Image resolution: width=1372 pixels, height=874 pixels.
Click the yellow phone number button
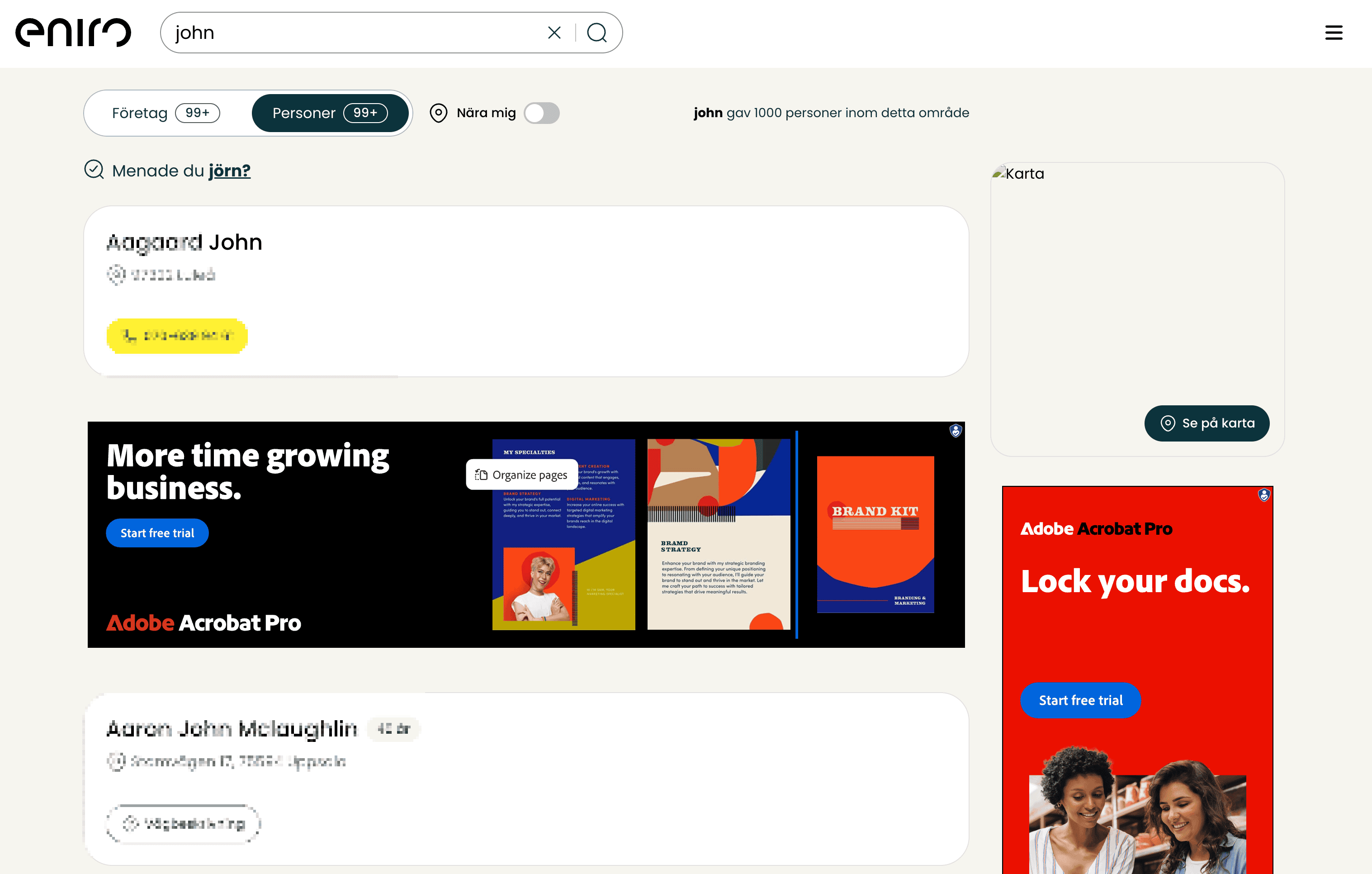[x=177, y=336]
